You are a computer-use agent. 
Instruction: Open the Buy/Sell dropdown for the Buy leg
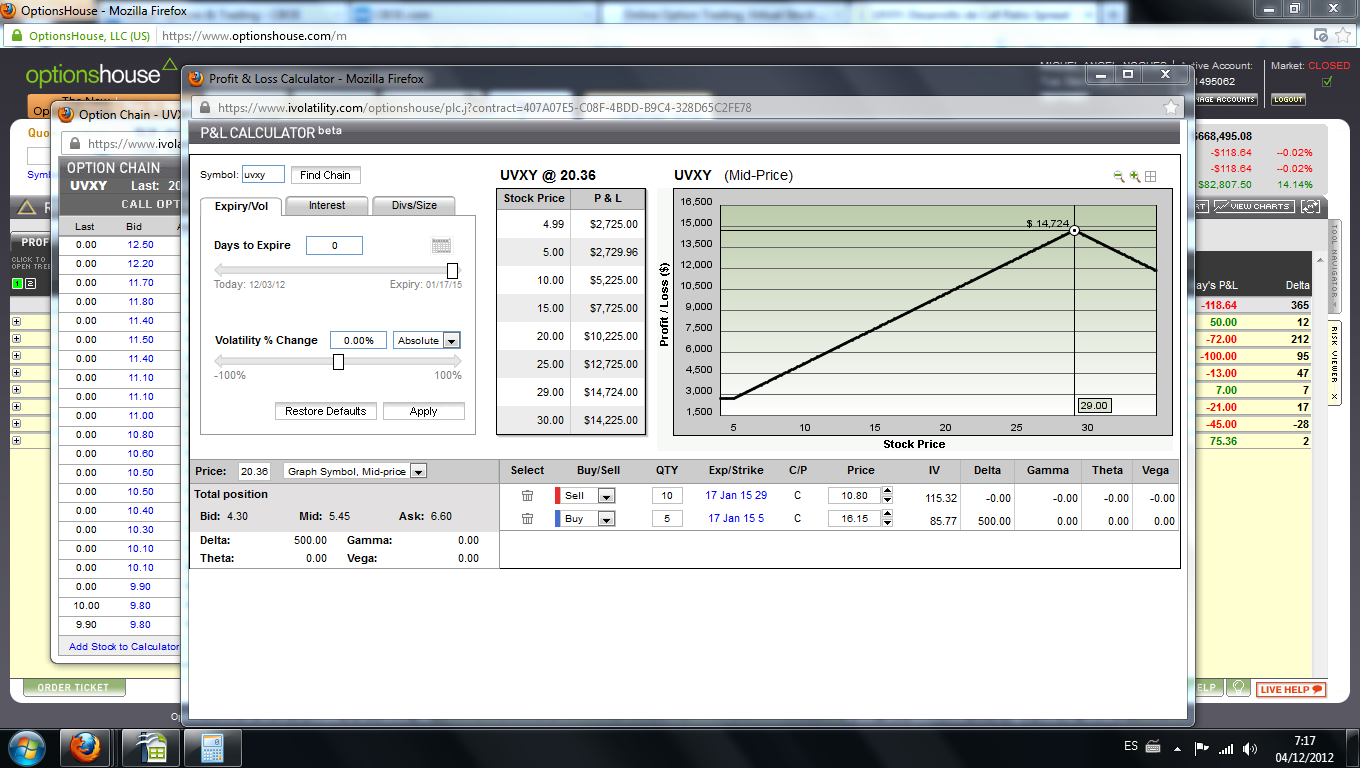pos(606,519)
